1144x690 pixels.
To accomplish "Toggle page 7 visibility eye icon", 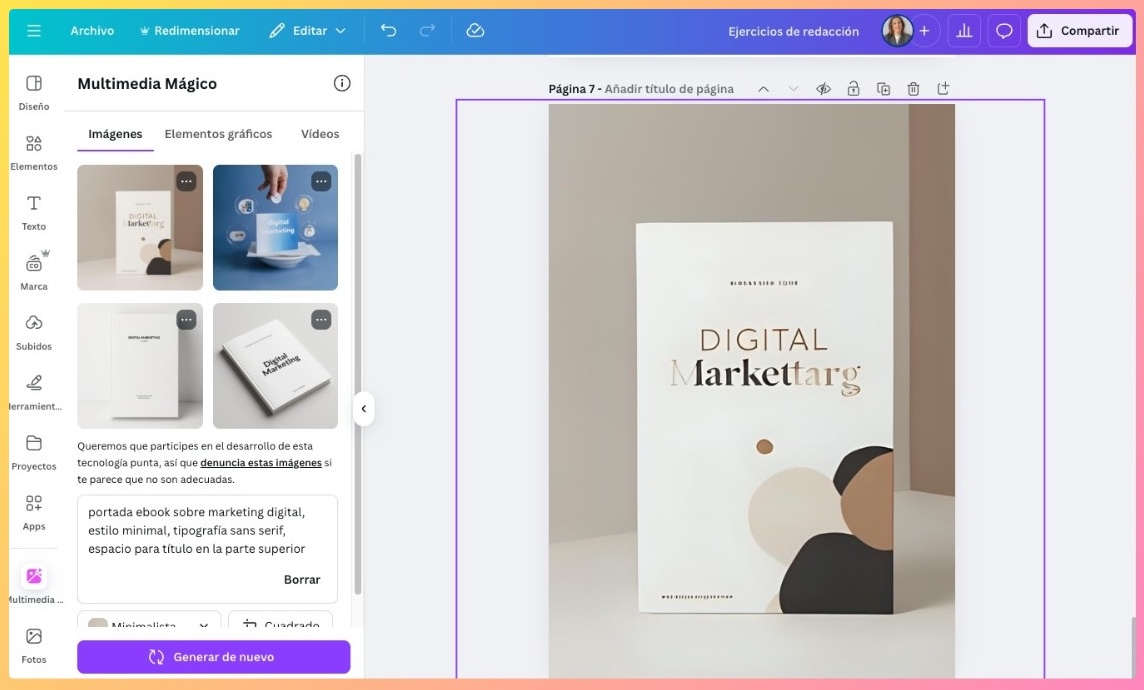I will (823, 89).
